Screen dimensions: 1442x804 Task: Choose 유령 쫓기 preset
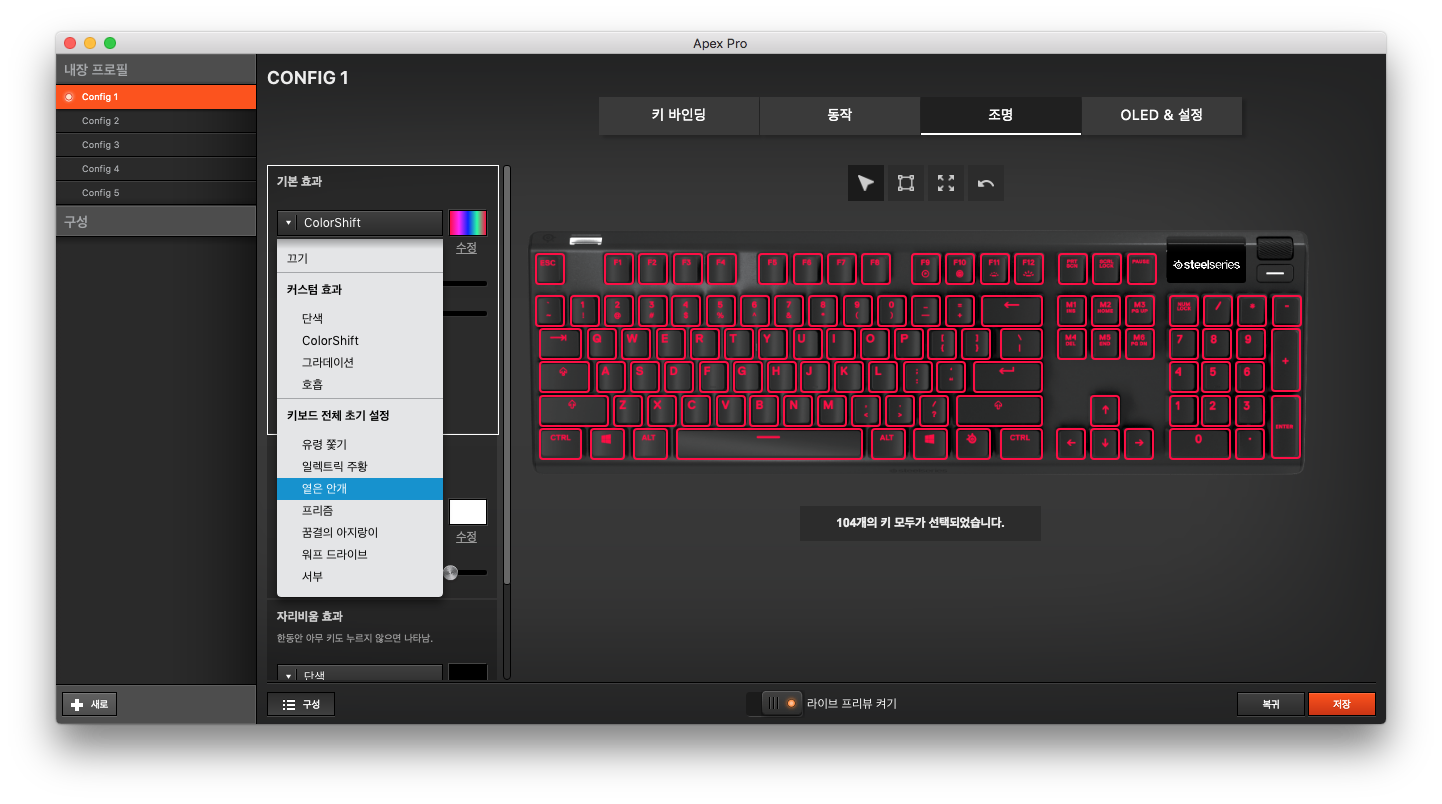tap(360, 445)
